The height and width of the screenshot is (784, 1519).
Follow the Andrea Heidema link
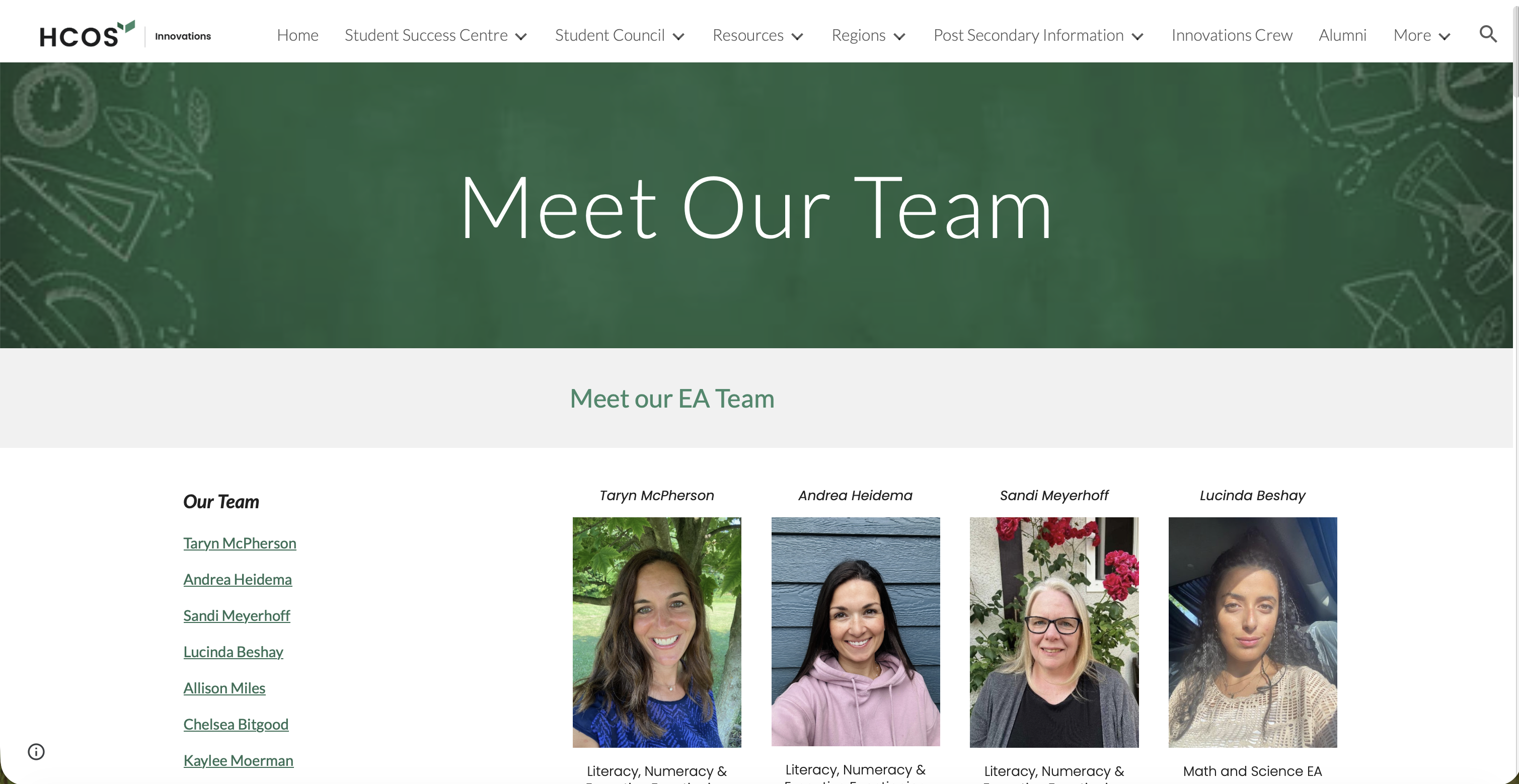[237, 580]
